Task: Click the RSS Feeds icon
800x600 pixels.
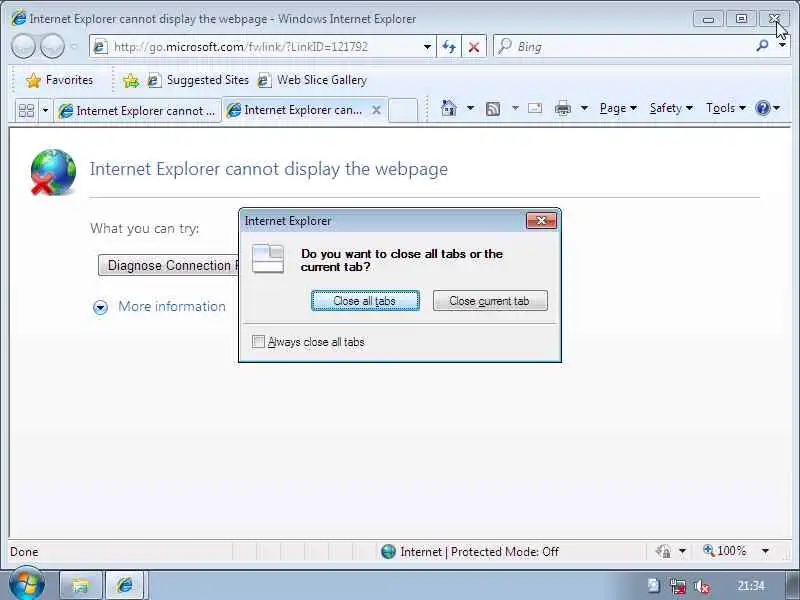Action: [x=492, y=108]
